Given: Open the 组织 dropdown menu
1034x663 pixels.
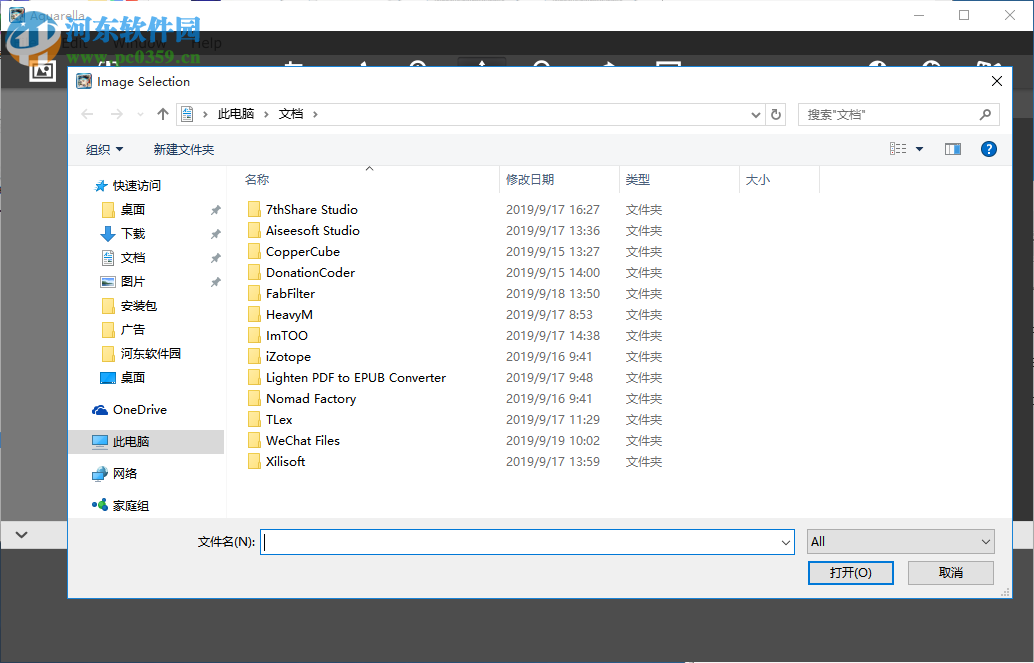Looking at the screenshot, I should pyautogui.click(x=104, y=148).
